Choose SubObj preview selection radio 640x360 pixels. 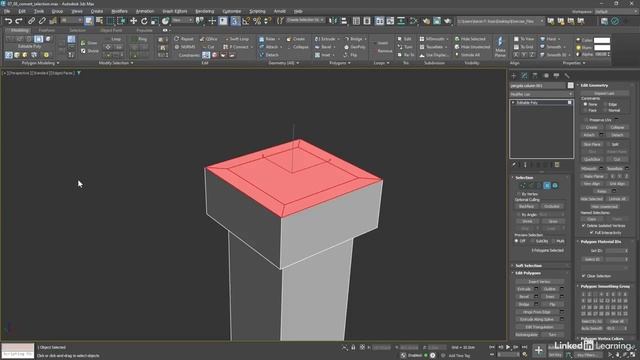[532, 241]
